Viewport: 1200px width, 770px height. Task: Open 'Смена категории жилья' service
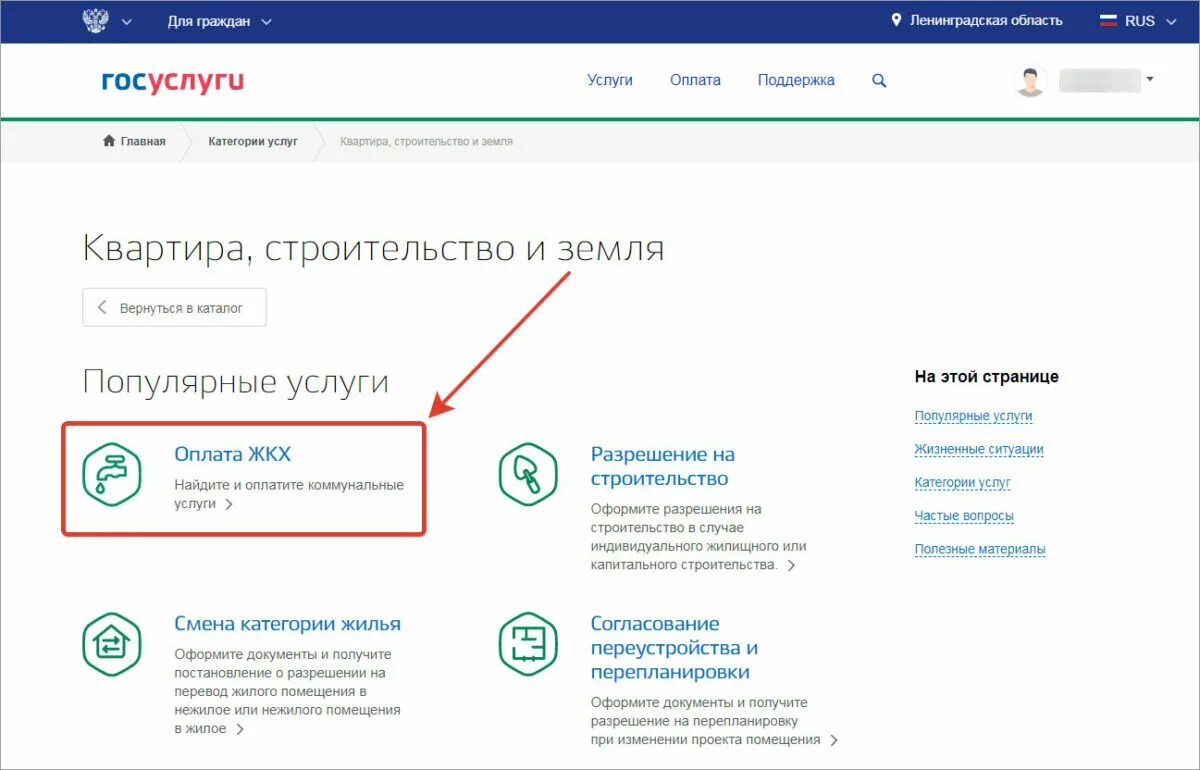coord(288,624)
